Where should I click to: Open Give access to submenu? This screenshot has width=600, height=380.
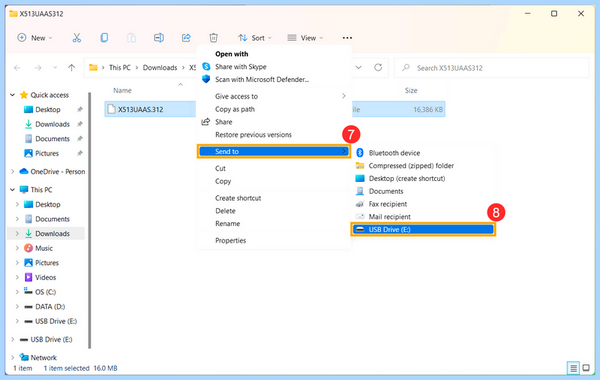click(274, 96)
